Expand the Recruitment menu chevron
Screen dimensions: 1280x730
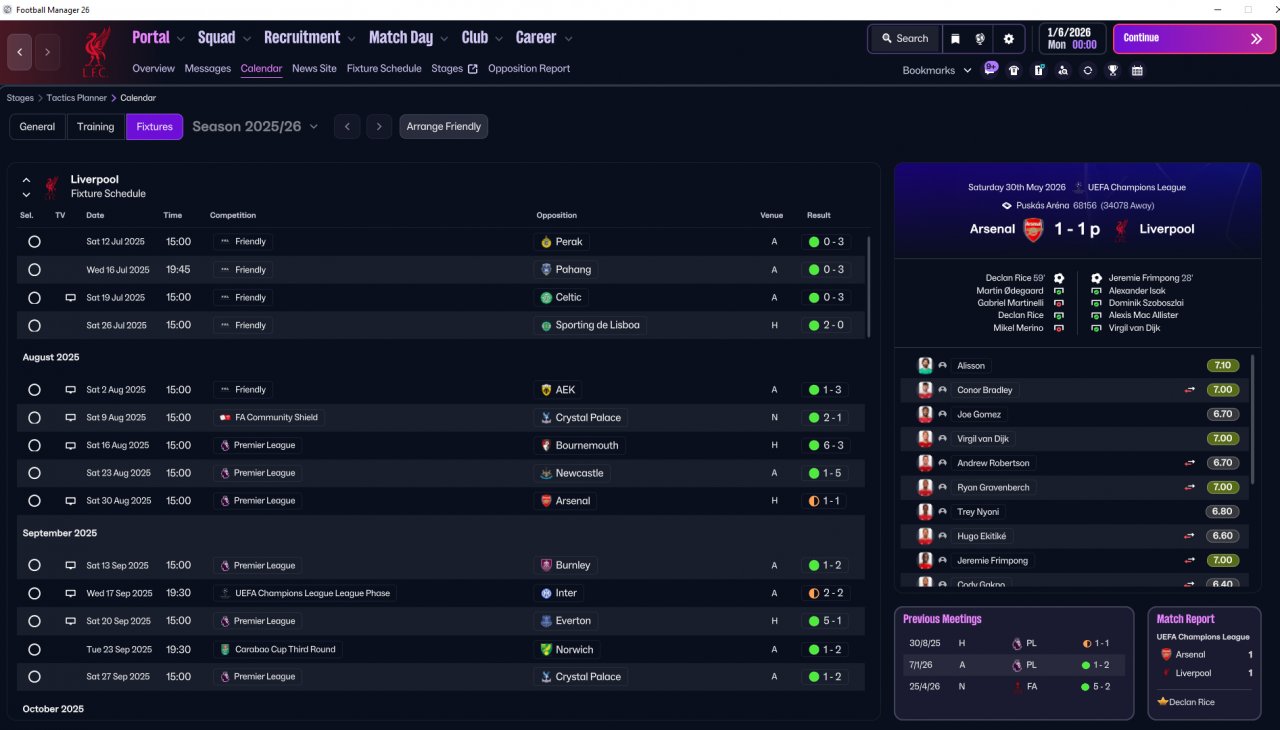351,39
